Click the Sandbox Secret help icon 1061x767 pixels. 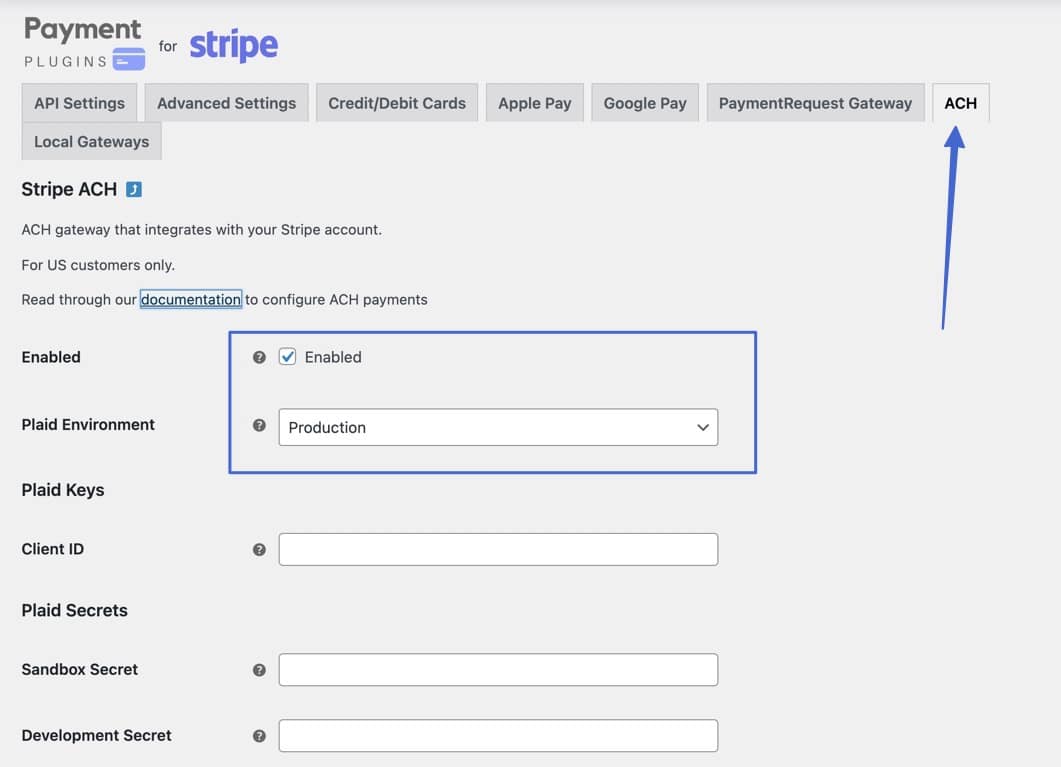(259, 670)
